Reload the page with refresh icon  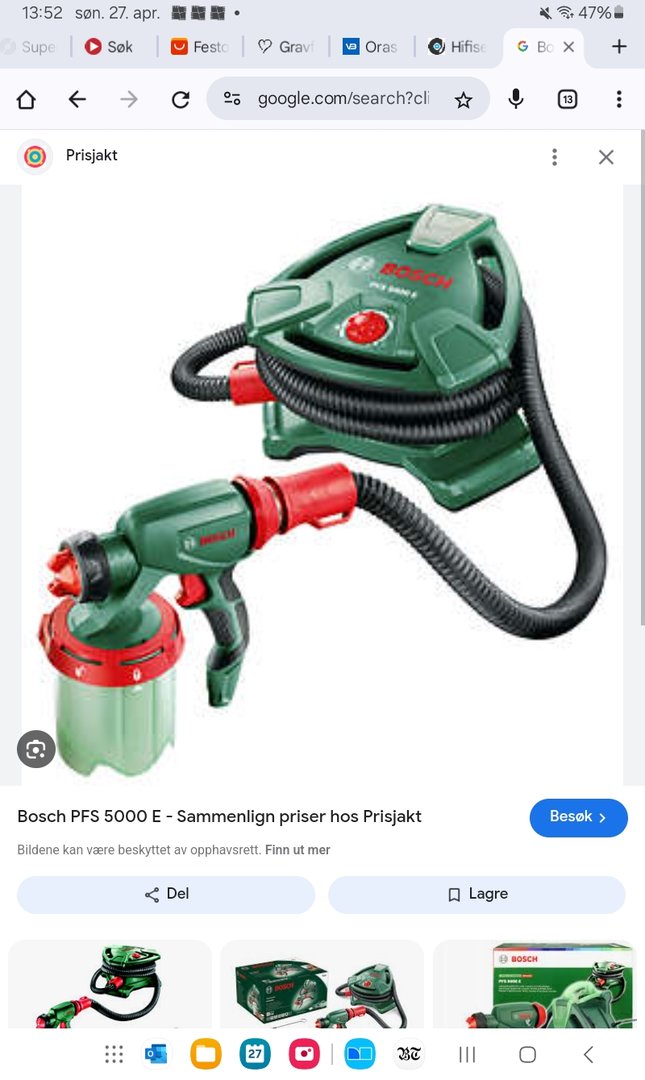pyautogui.click(x=181, y=100)
